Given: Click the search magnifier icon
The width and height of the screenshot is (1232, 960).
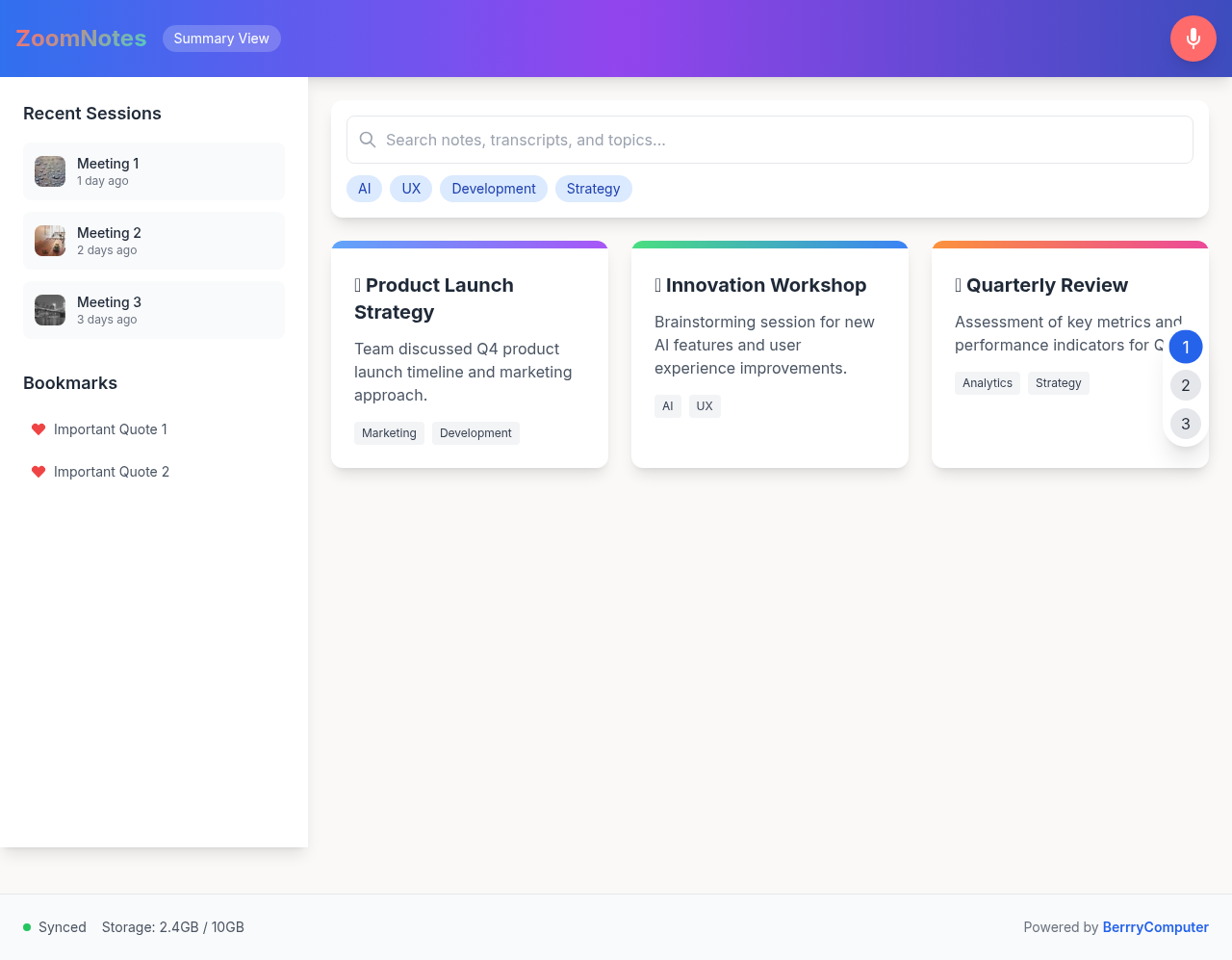Looking at the screenshot, I should click(368, 140).
